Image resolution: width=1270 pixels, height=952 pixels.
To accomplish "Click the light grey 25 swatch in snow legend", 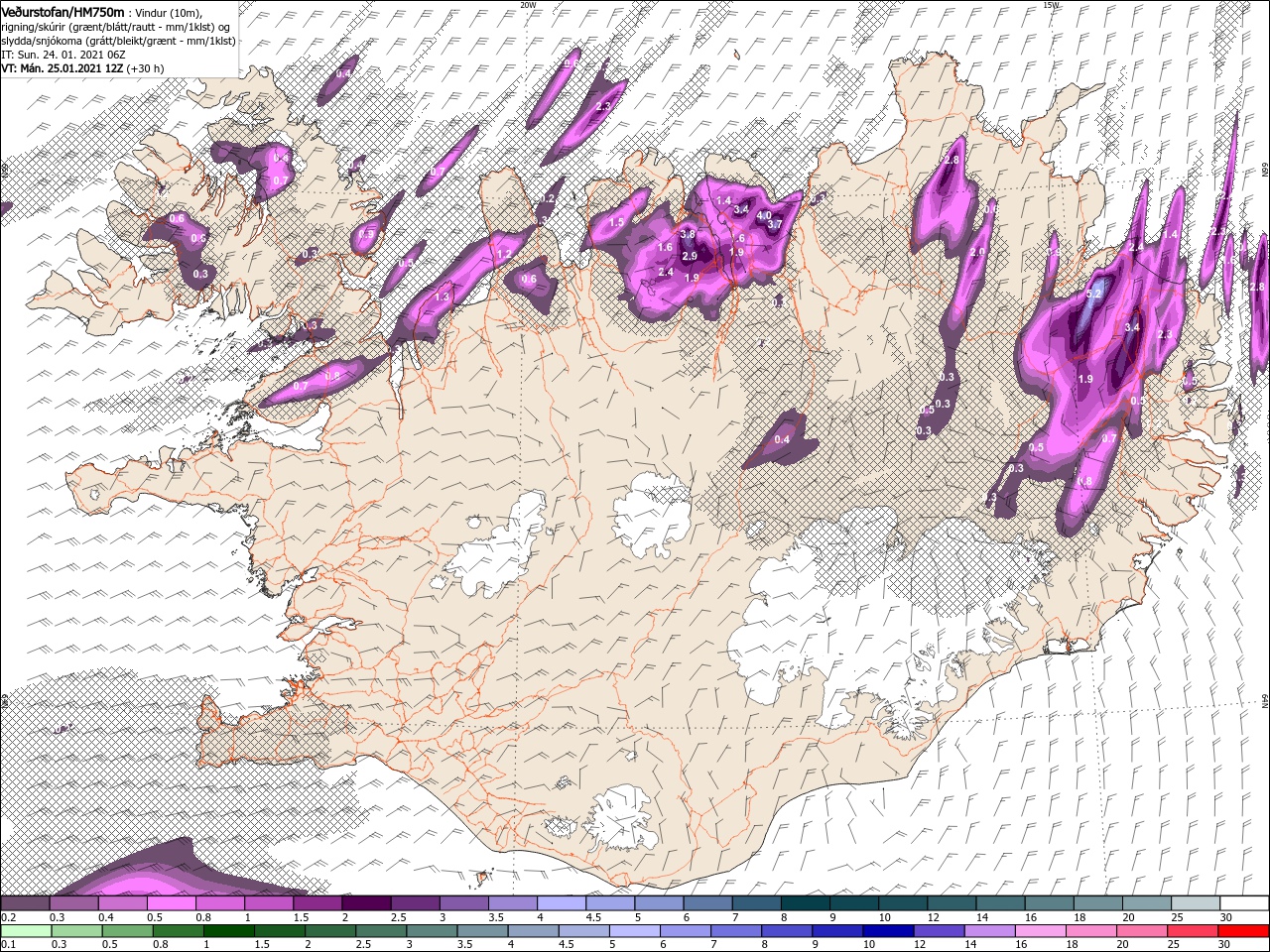I will pyautogui.click(x=1197, y=903).
